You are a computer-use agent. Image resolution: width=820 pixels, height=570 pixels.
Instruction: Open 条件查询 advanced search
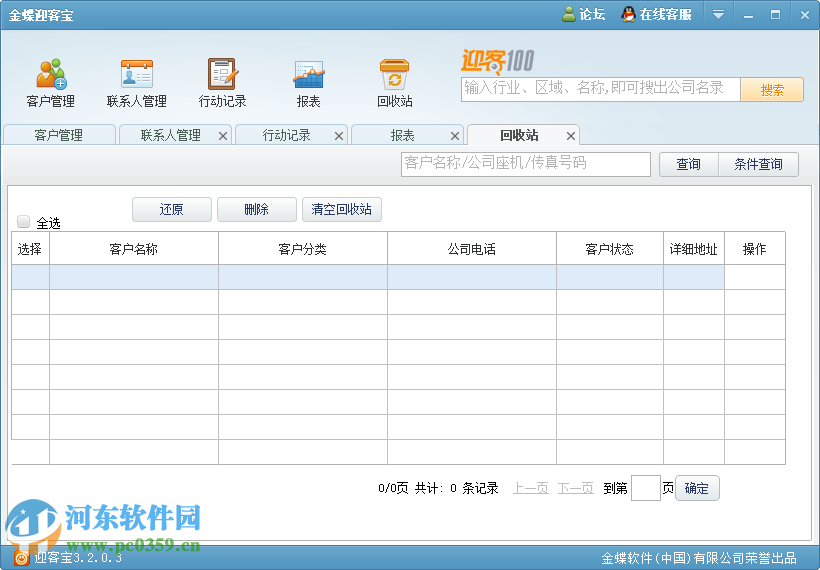(x=758, y=164)
